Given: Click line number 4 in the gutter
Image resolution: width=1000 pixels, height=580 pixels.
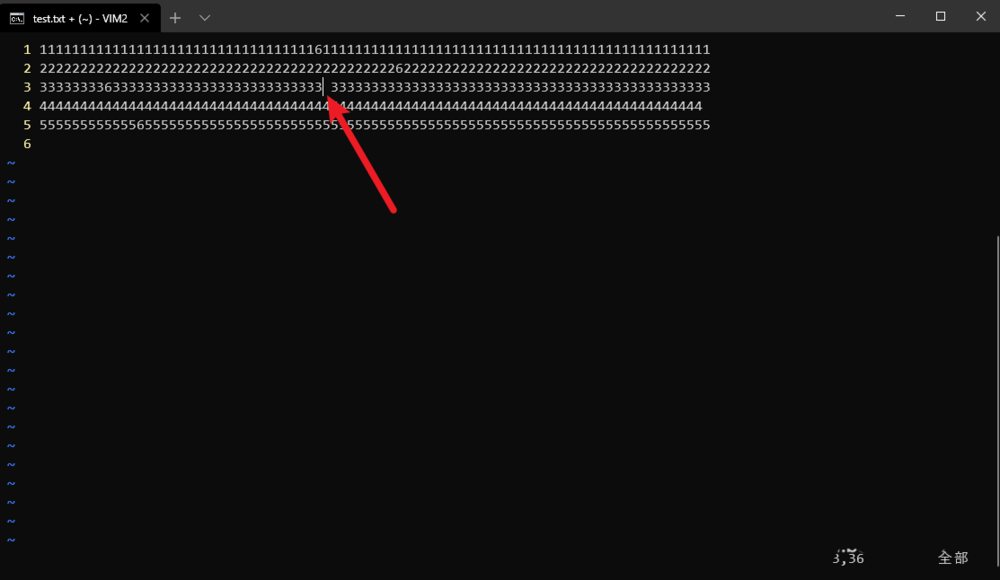Looking at the screenshot, I should tap(27, 106).
